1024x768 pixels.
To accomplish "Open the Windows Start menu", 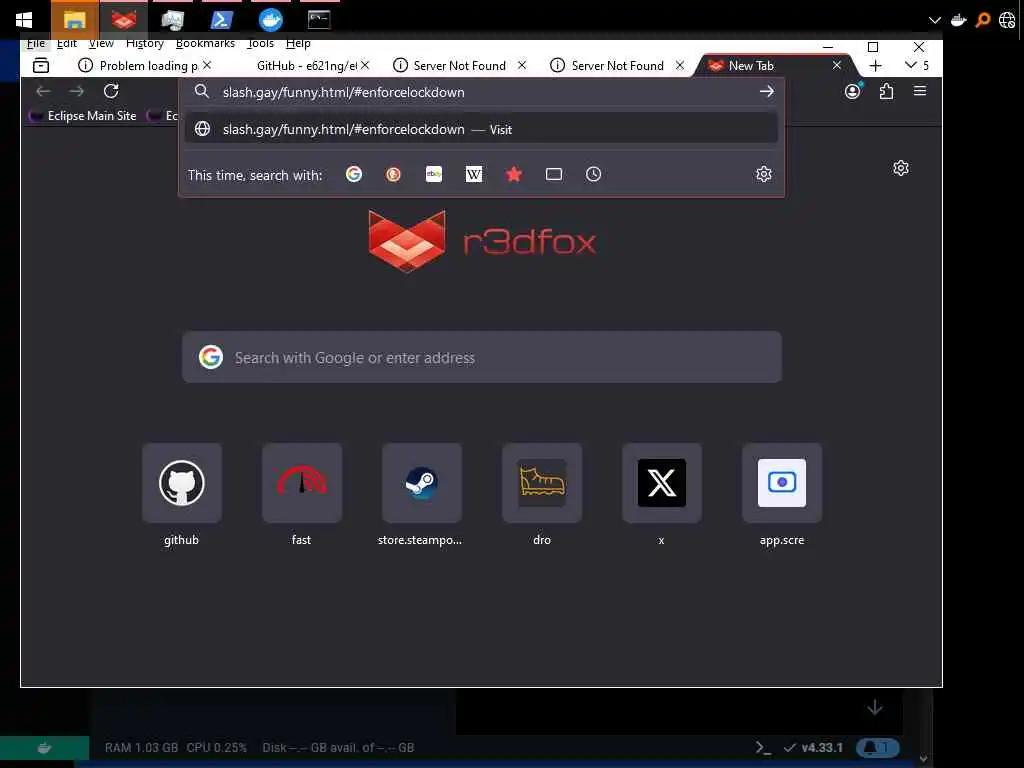I will (x=24, y=20).
